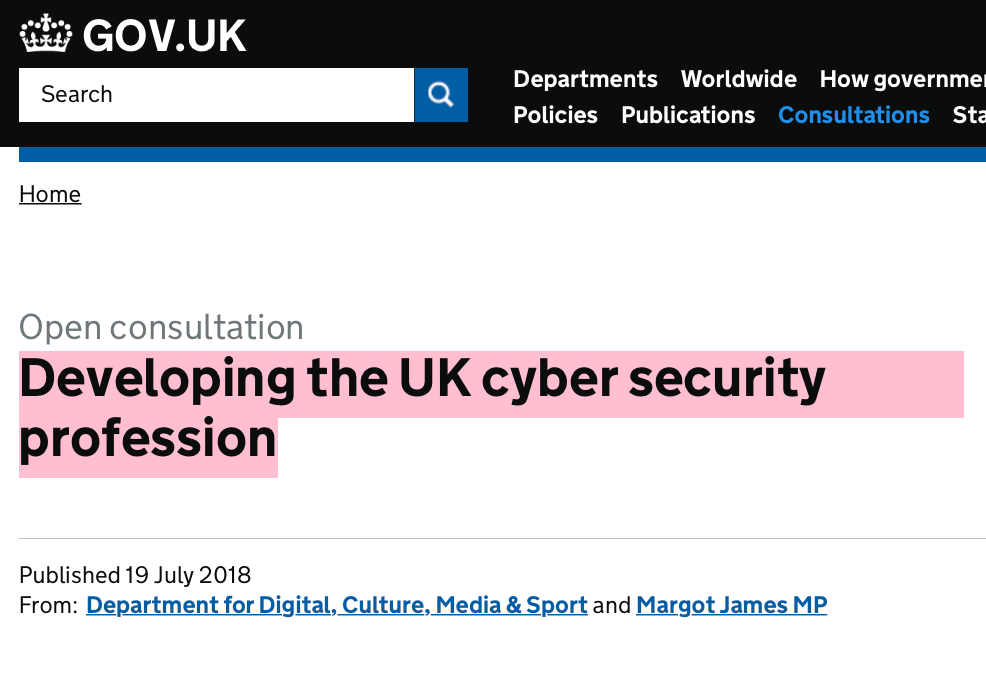Click the Home breadcrumb link

(50, 194)
